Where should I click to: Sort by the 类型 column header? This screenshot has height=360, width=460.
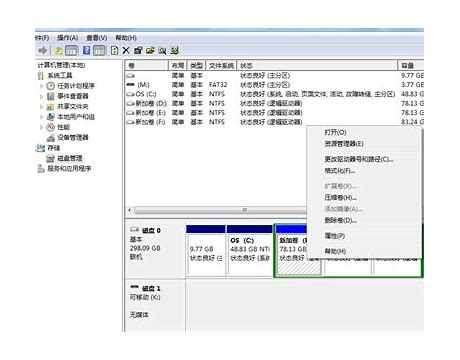tap(196, 66)
